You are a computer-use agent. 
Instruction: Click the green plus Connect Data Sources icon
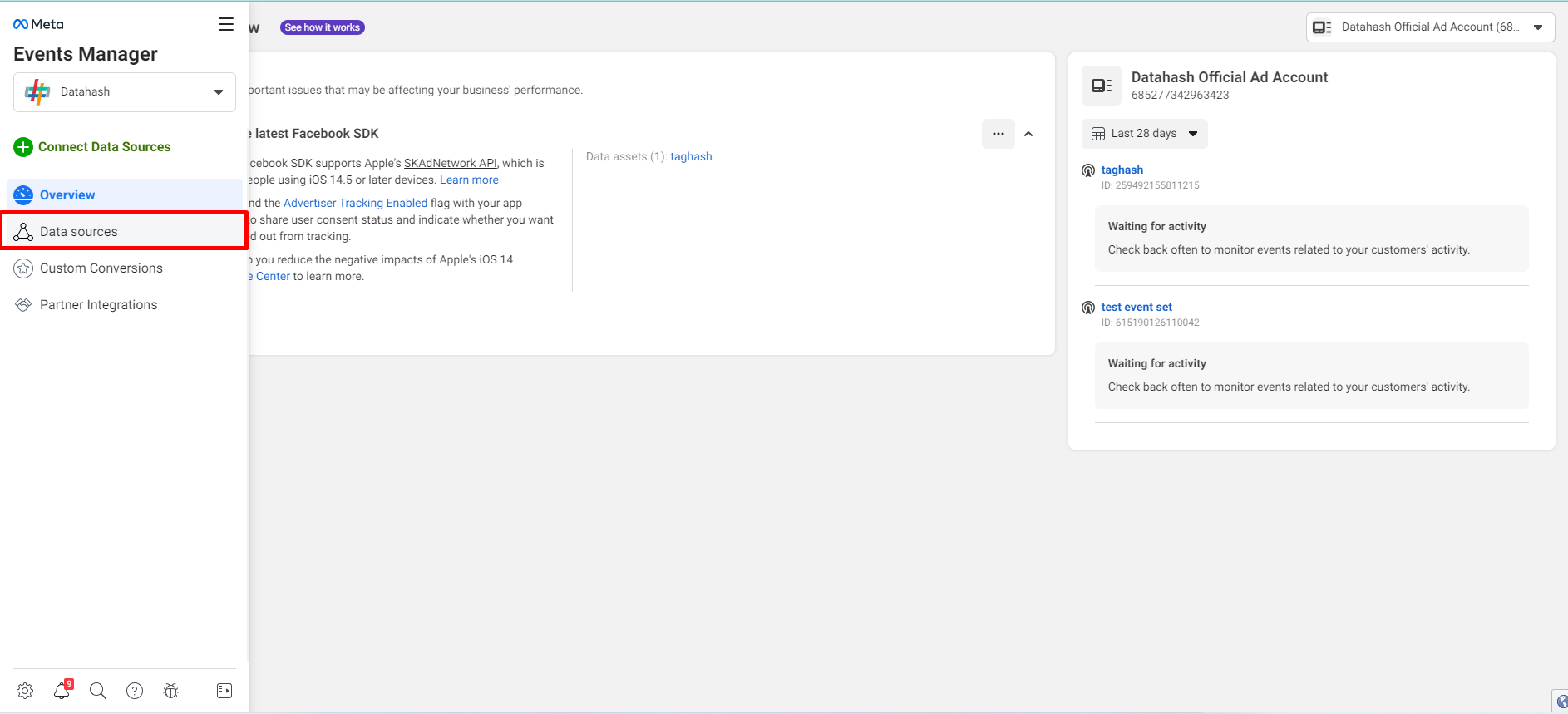tap(23, 147)
